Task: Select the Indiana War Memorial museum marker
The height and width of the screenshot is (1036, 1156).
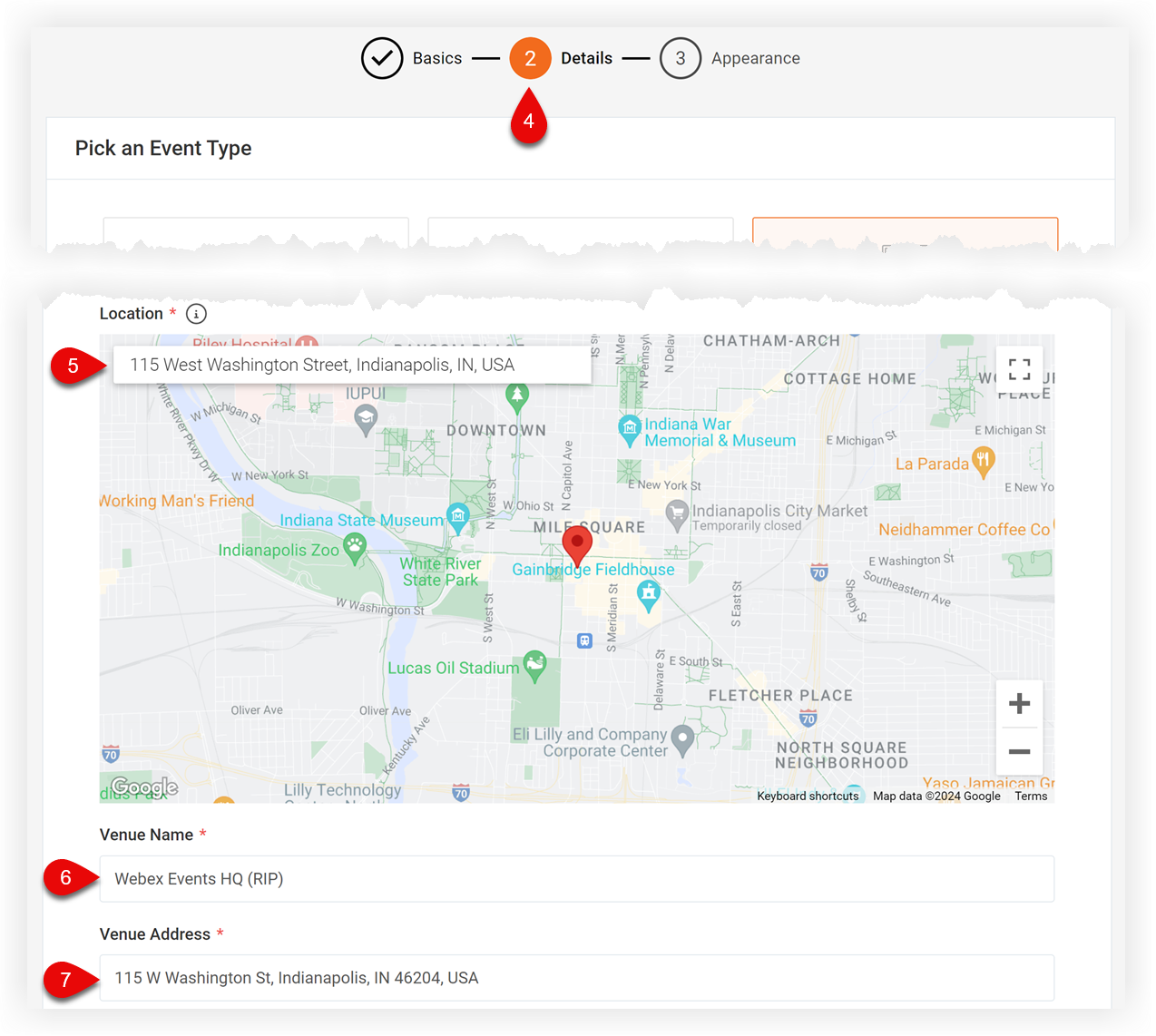Action: click(630, 430)
